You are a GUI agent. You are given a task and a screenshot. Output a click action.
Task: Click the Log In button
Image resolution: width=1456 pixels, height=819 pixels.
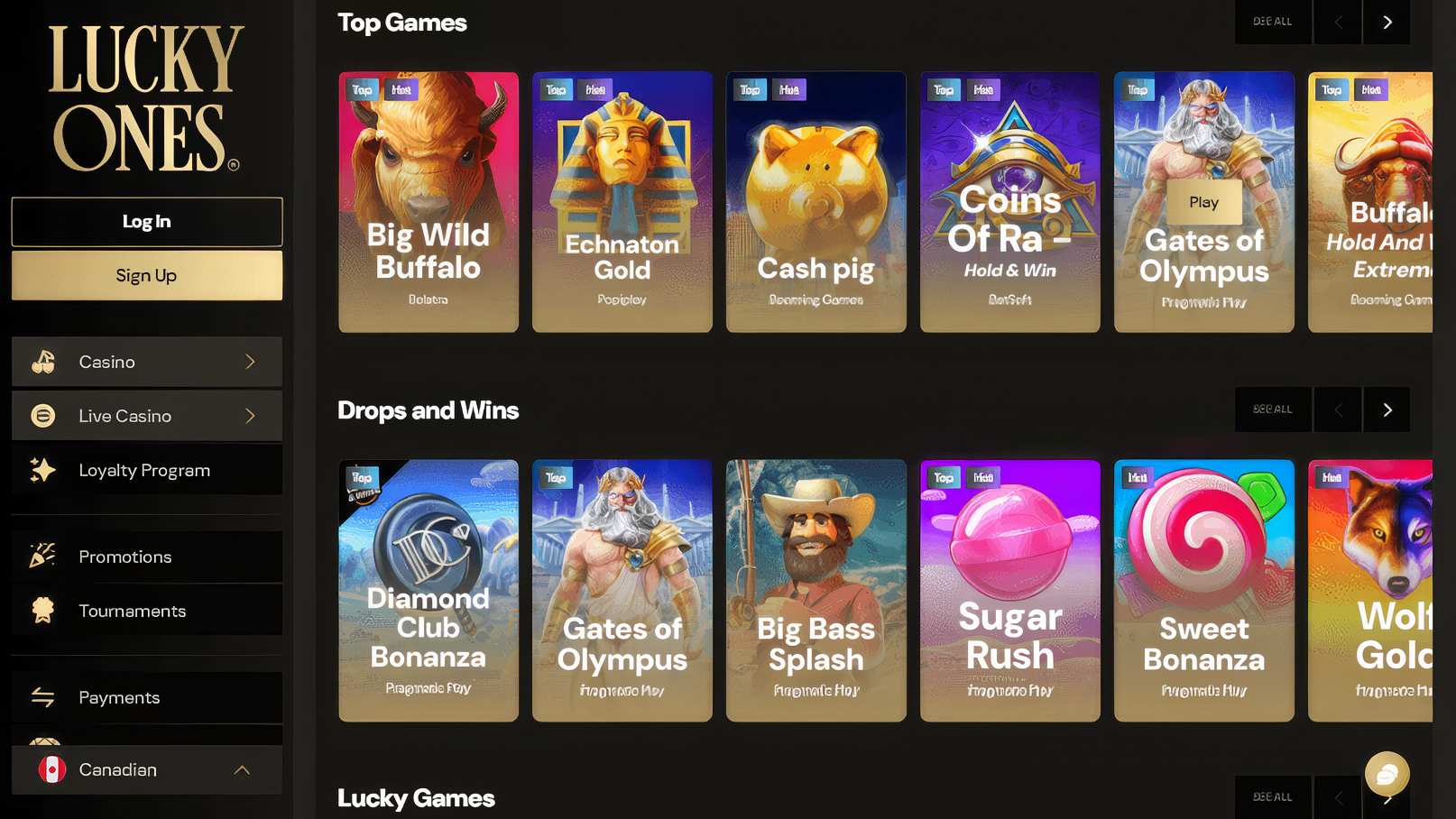tap(147, 222)
